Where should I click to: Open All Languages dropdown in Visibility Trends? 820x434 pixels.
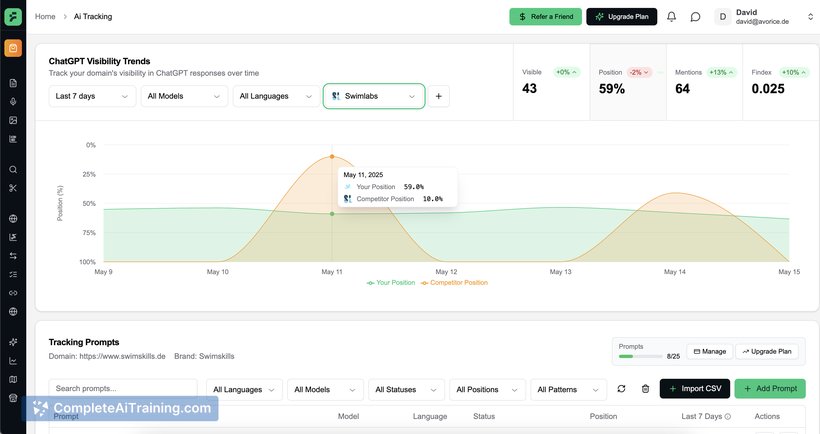(276, 96)
